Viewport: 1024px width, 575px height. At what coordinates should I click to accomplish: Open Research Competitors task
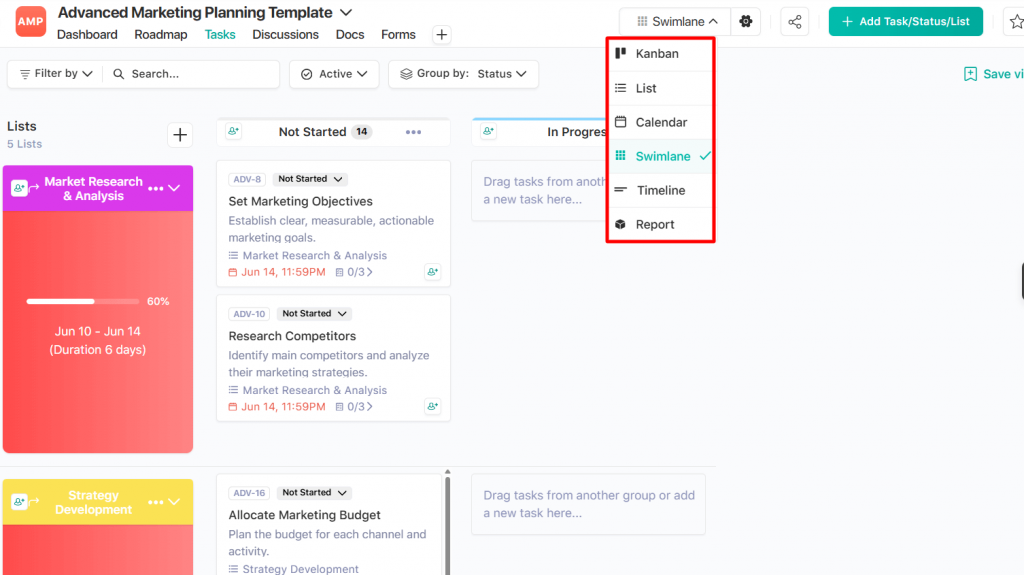pos(292,336)
